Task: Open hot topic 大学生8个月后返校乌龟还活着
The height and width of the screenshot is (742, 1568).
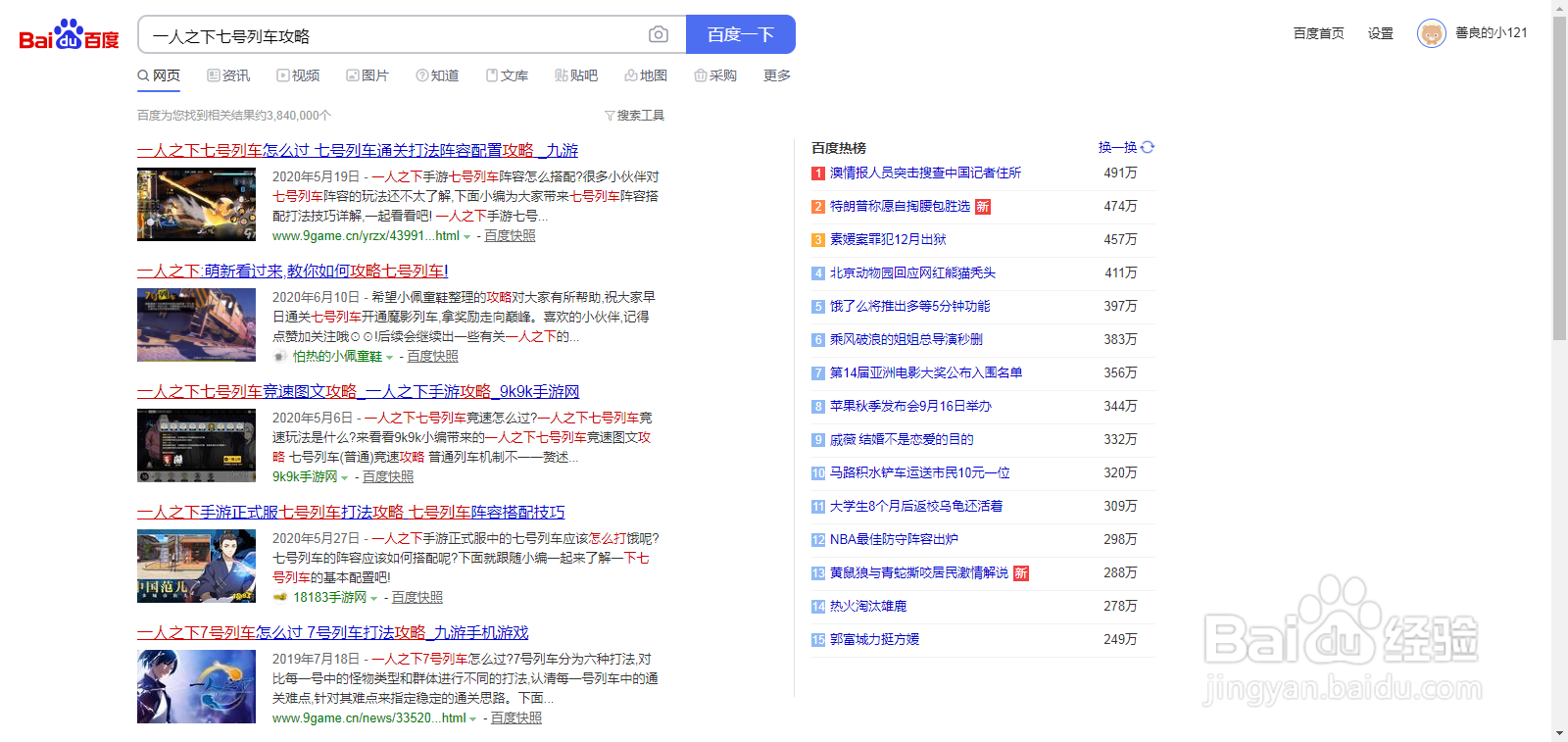Action: pyautogui.click(x=916, y=506)
